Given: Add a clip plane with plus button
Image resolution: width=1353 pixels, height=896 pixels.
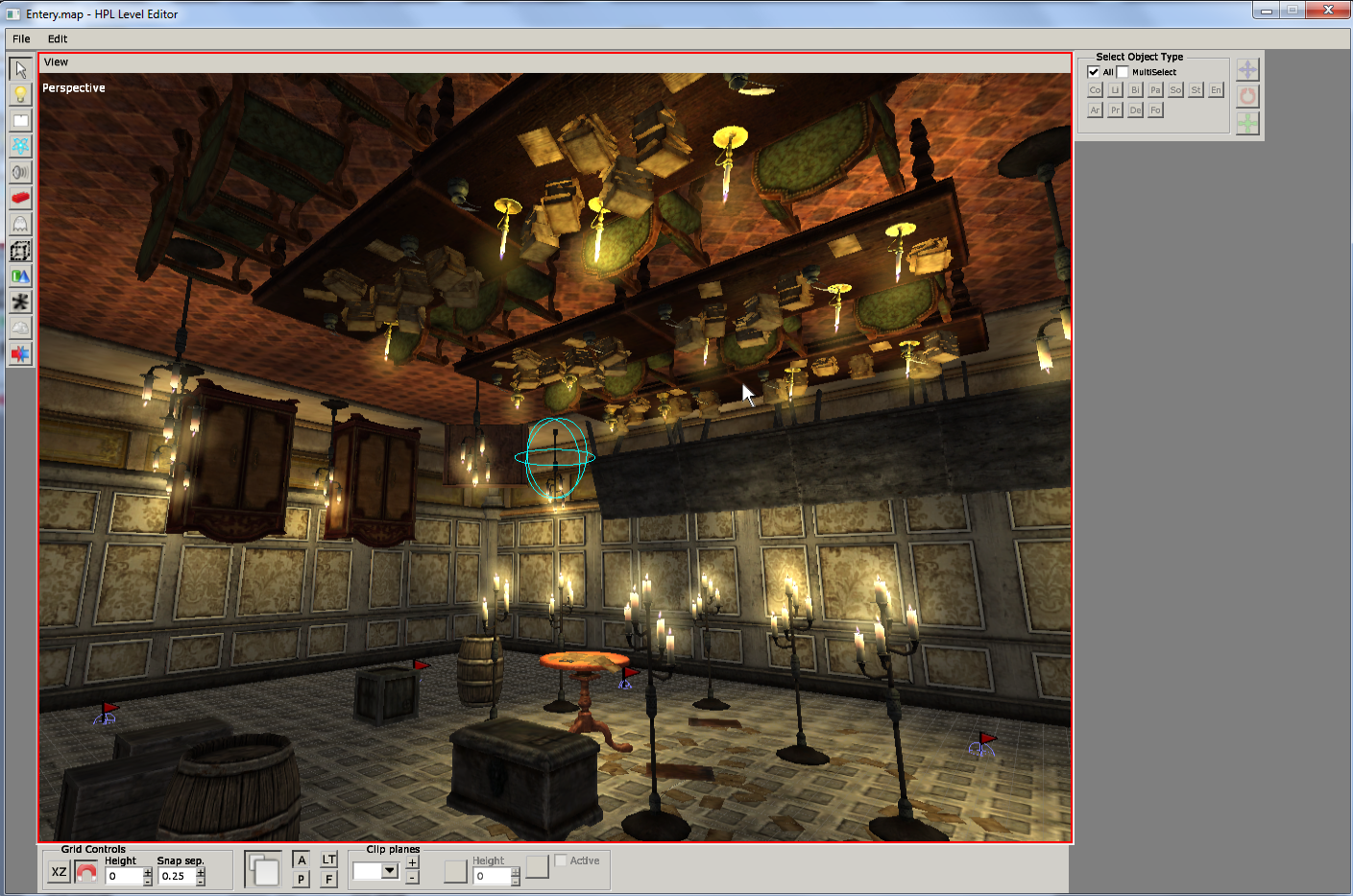Looking at the screenshot, I should 412,862.
